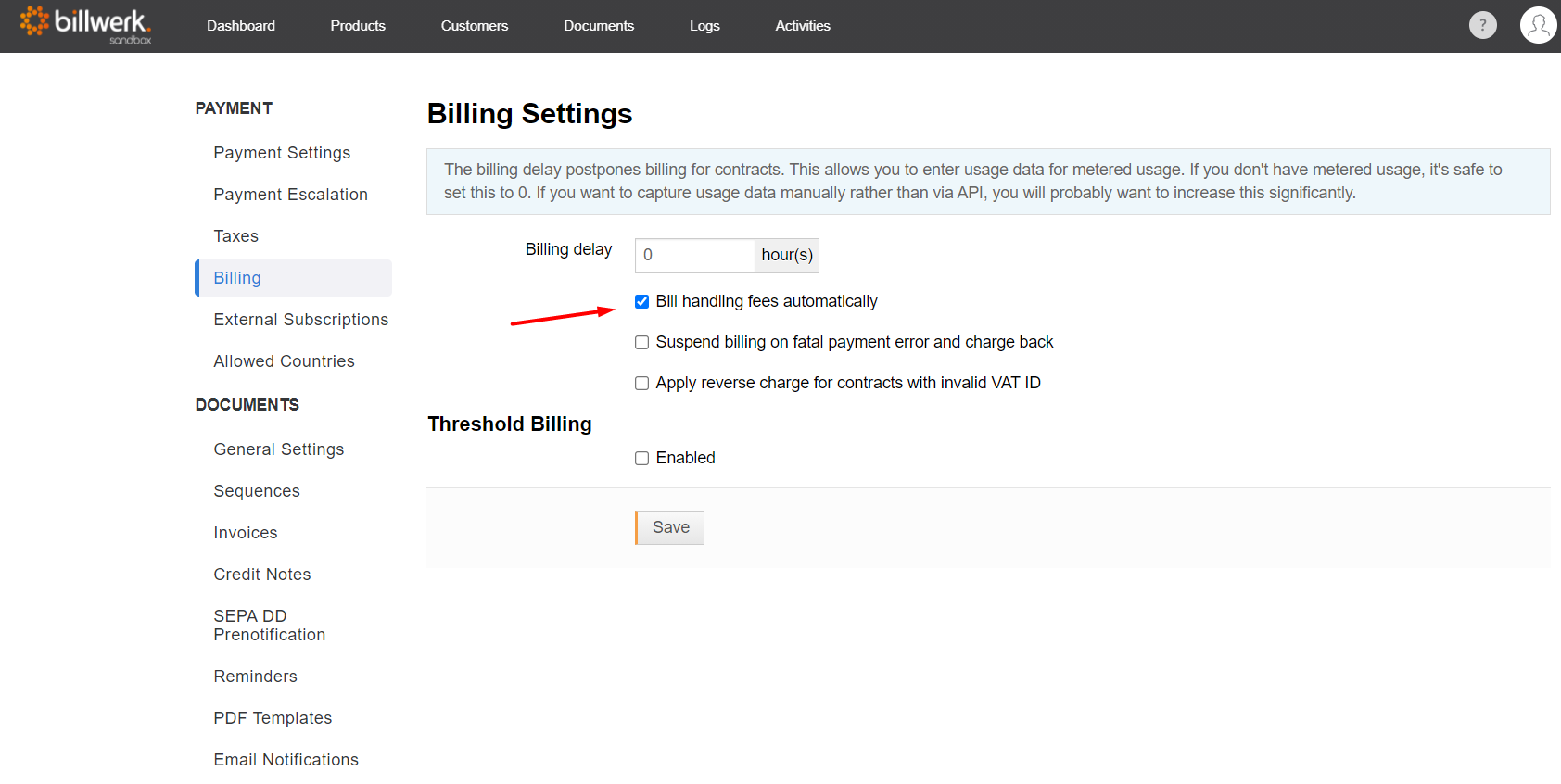Select the Billing sidebar item

(x=293, y=278)
